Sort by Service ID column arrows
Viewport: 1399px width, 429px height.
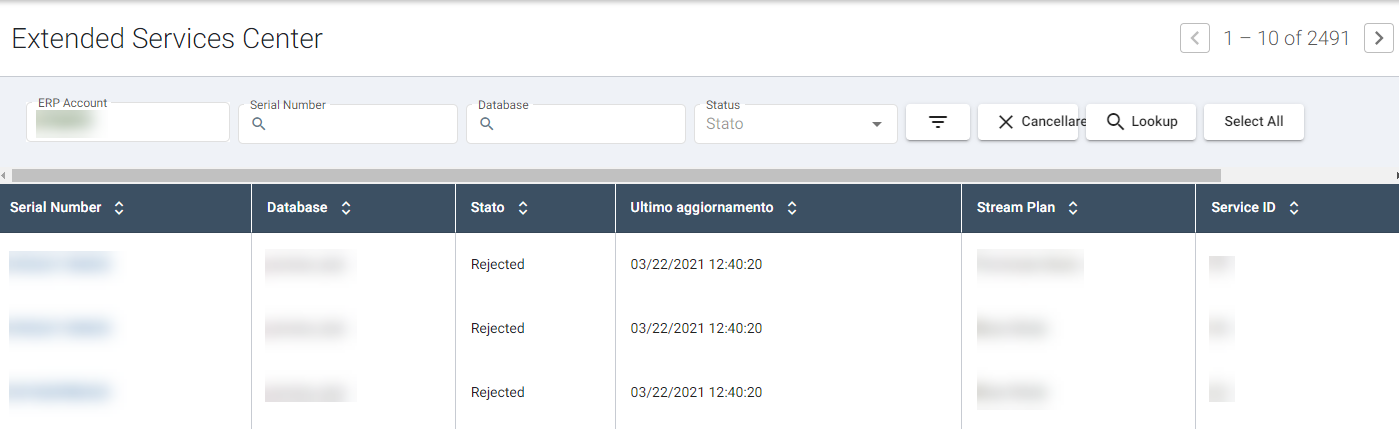[x=1294, y=208]
